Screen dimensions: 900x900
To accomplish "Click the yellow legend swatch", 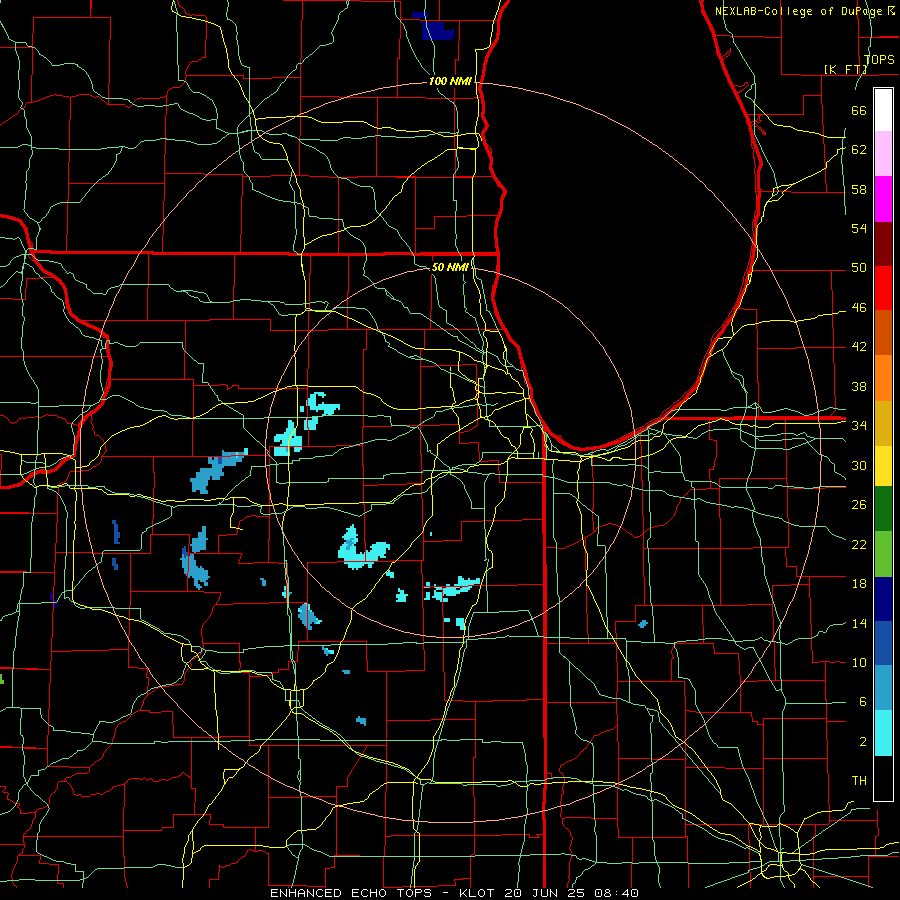I will (x=883, y=466).
